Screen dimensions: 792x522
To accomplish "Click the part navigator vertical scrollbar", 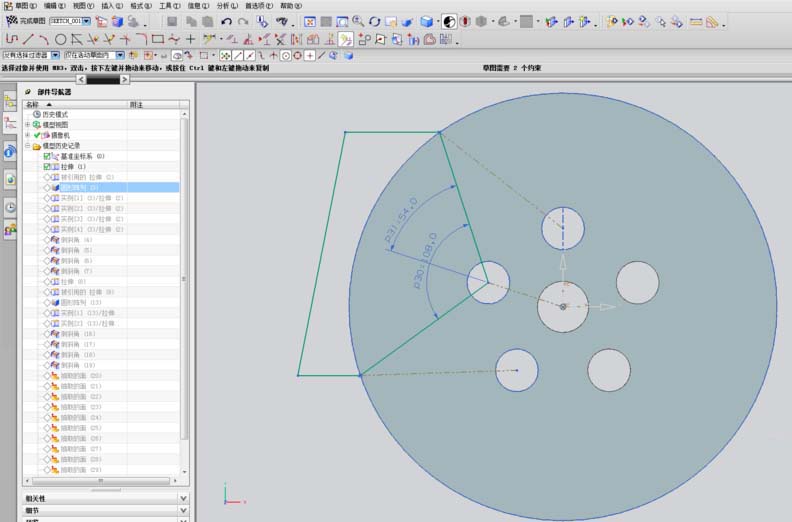I will (184, 280).
